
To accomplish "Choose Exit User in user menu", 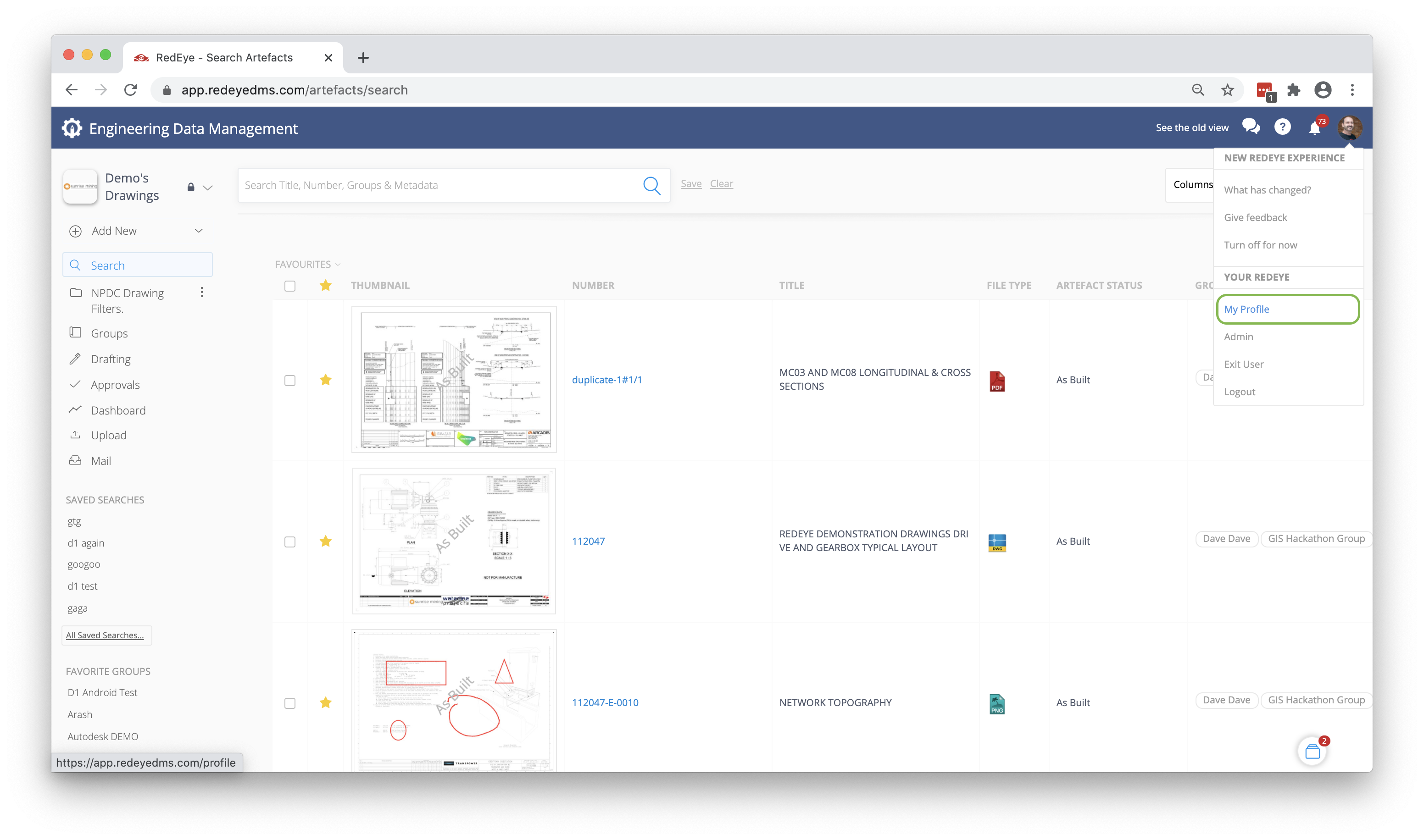I will (1243, 364).
